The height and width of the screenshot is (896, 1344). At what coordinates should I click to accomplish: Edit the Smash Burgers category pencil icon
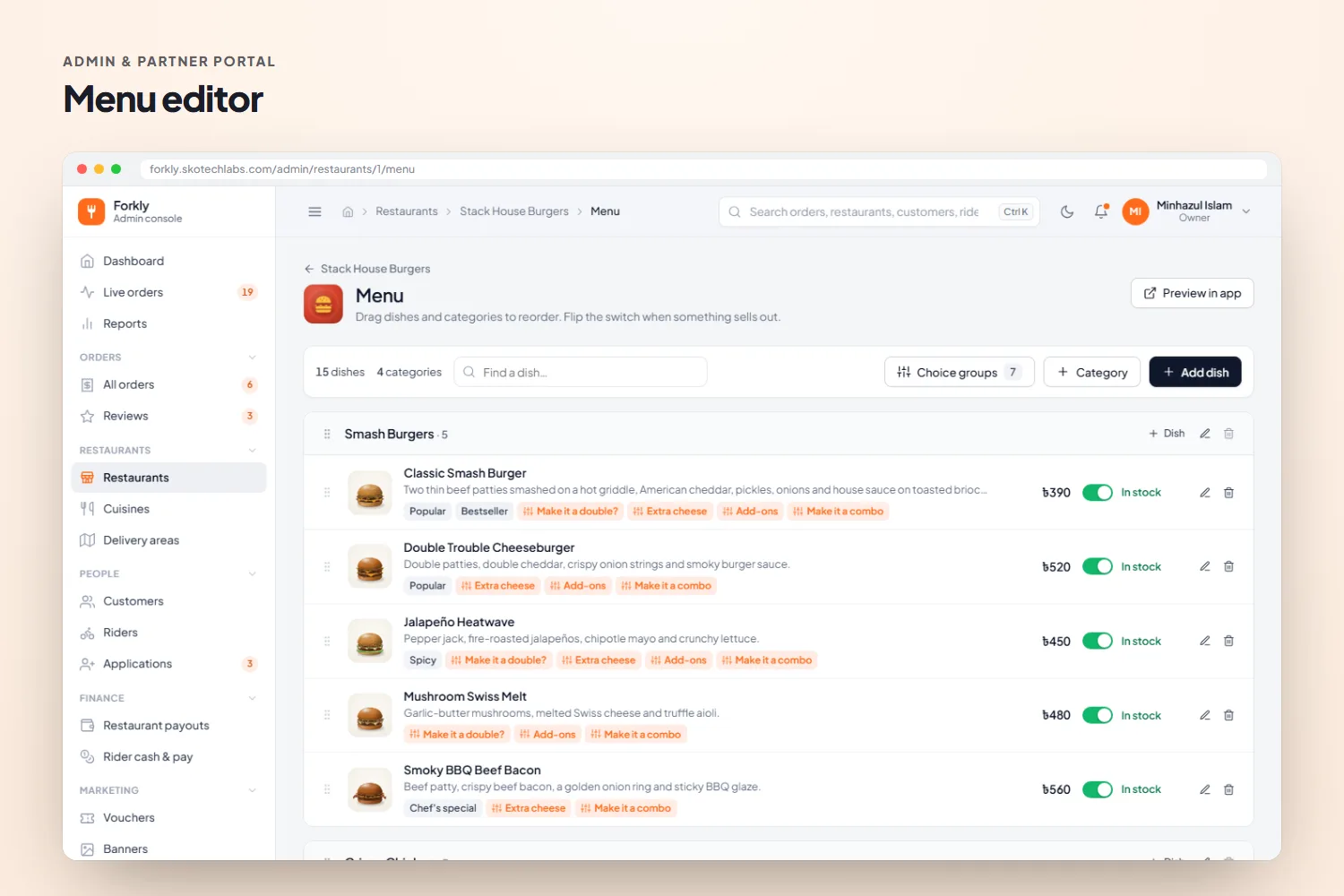click(x=1205, y=434)
